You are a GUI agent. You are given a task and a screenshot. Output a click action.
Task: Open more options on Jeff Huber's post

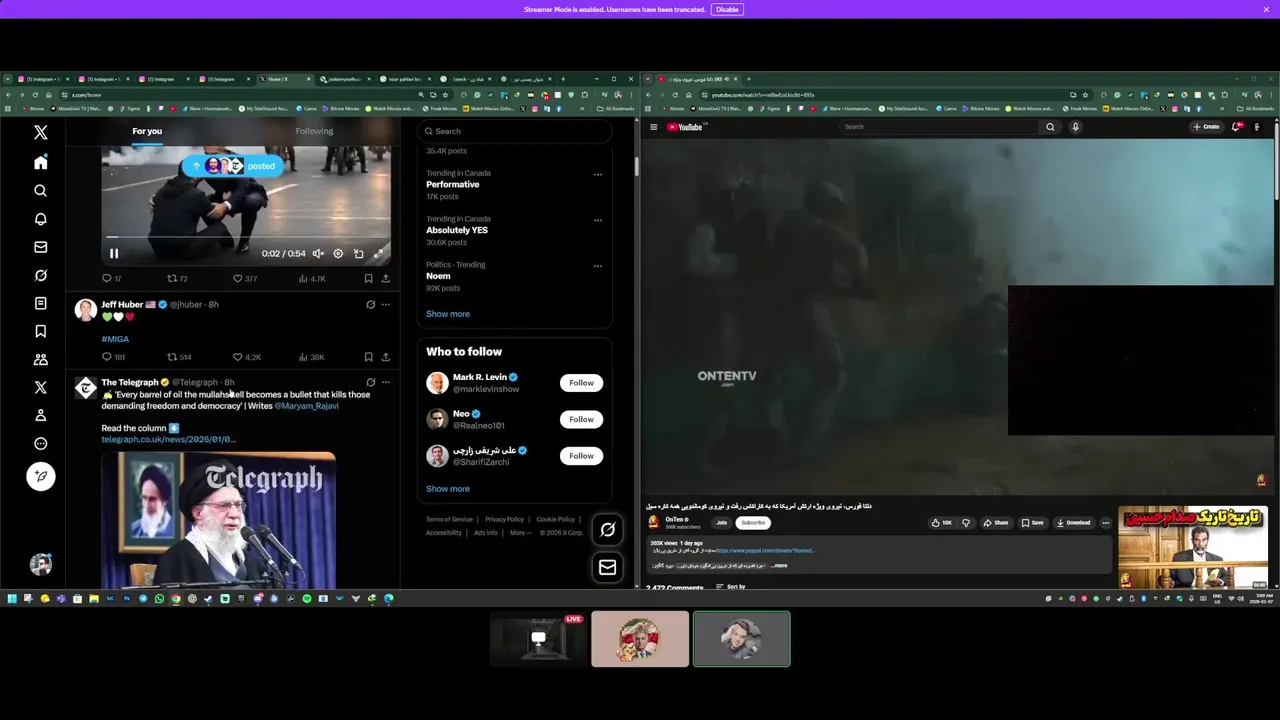coord(386,304)
